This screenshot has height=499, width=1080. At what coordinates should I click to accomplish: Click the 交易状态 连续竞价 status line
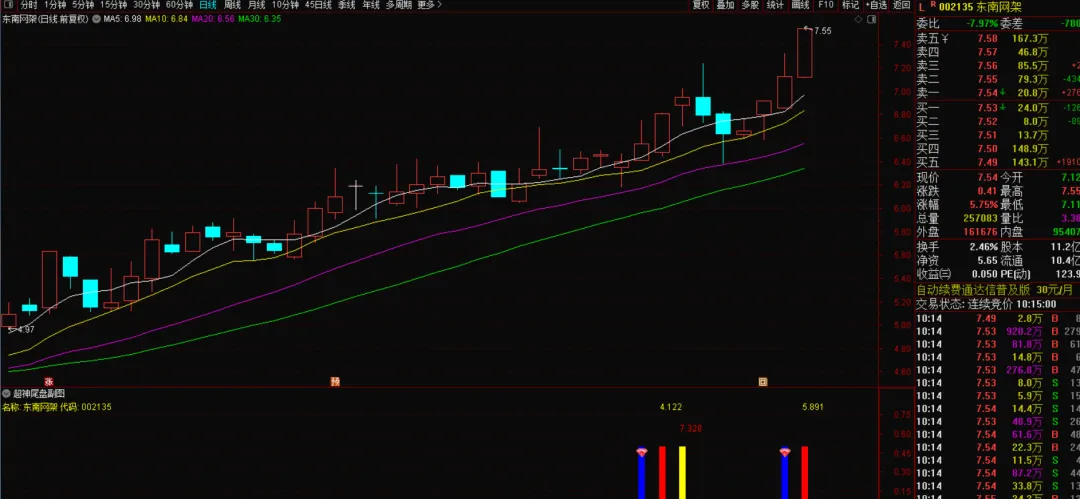tap(986, 304)
